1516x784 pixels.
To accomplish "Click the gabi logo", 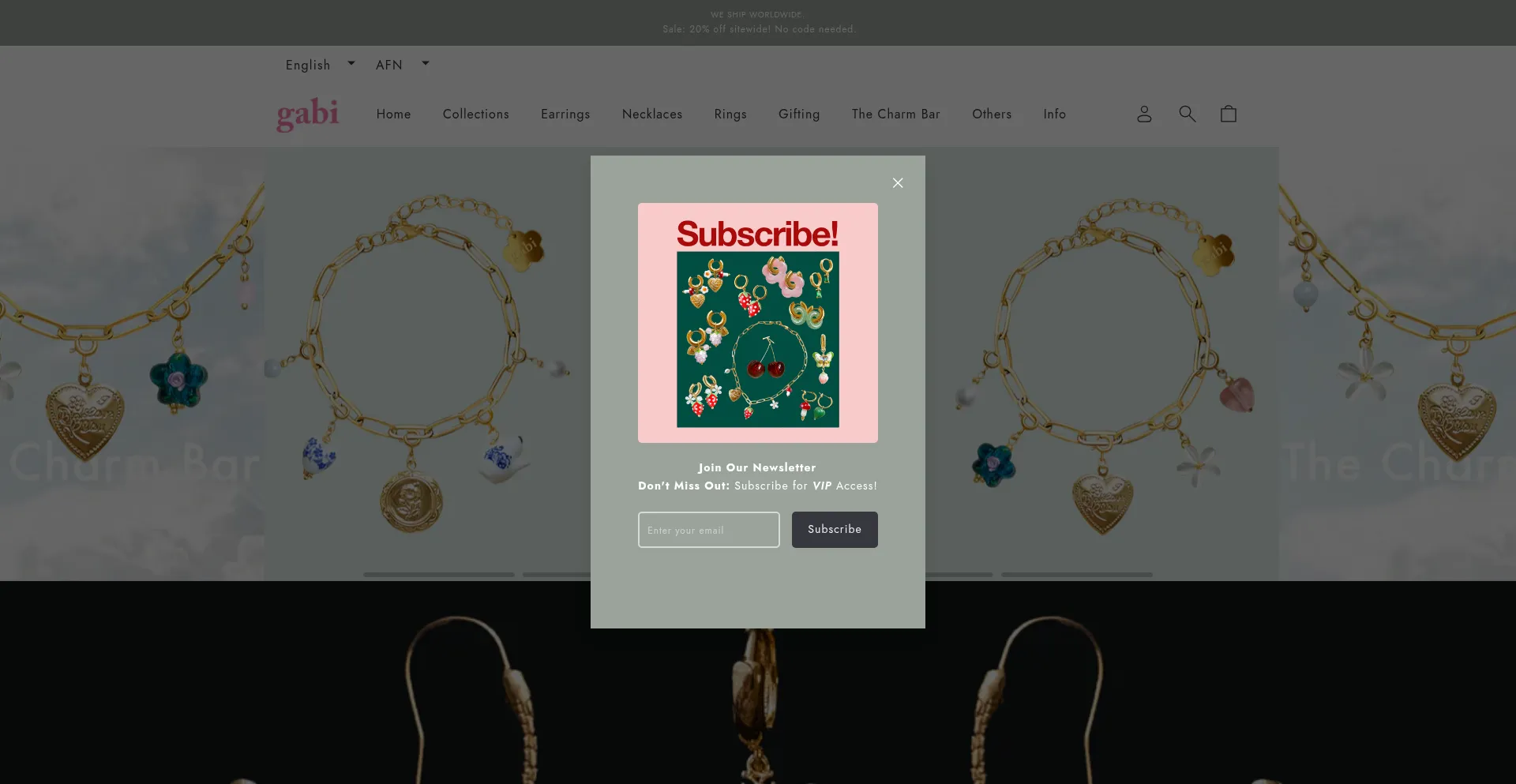I will [x=308, y=114].
